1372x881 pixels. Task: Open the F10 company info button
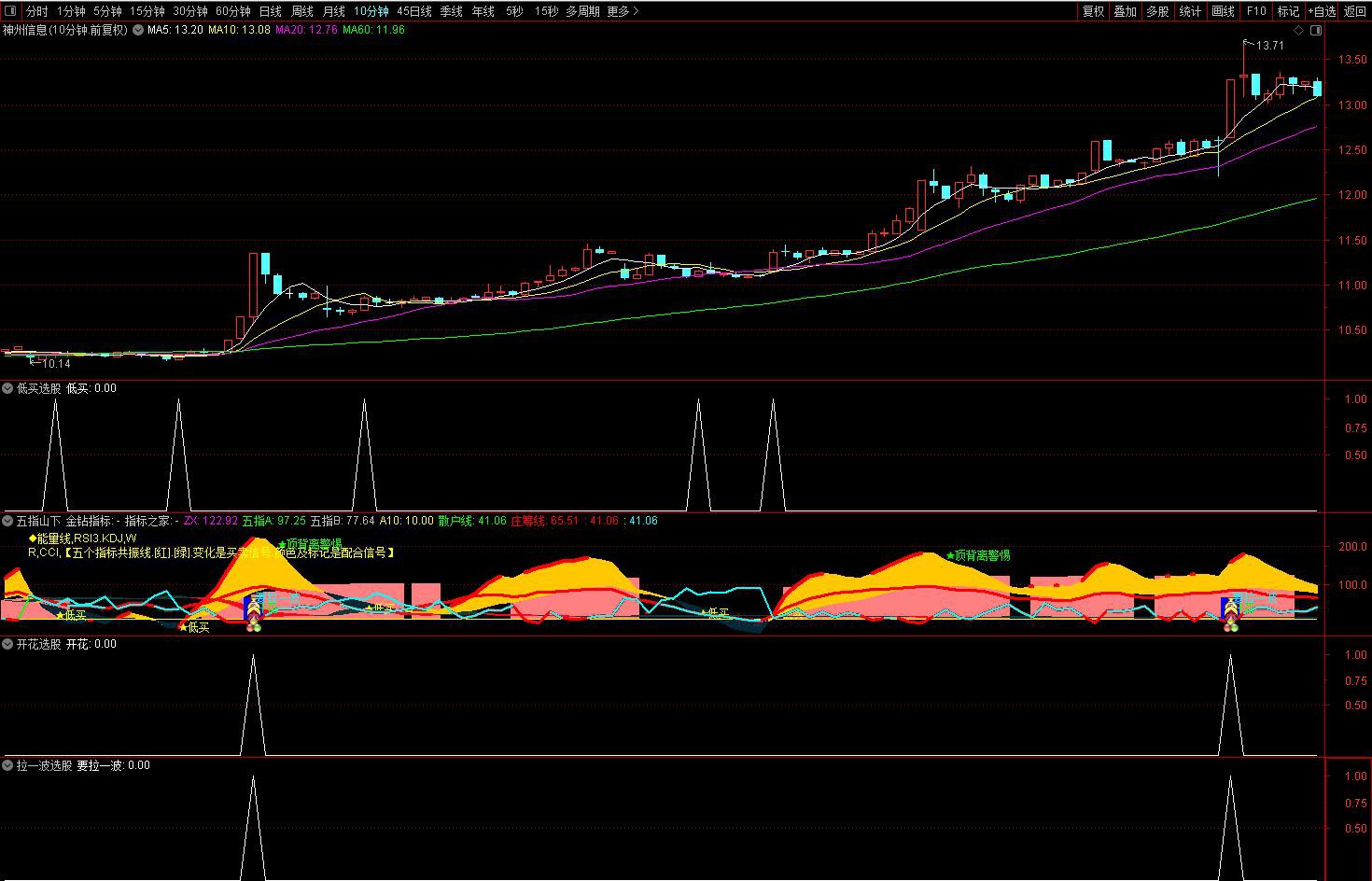point(1256,11)
